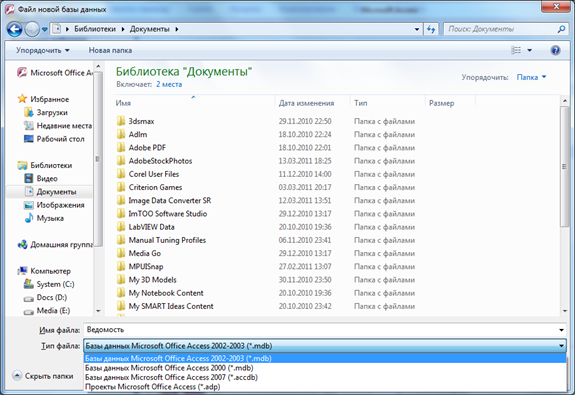Choose Access 2002-2003 (*.mdb) file type
The width and height of the screenshot is (576, 395).
[325, 358]
